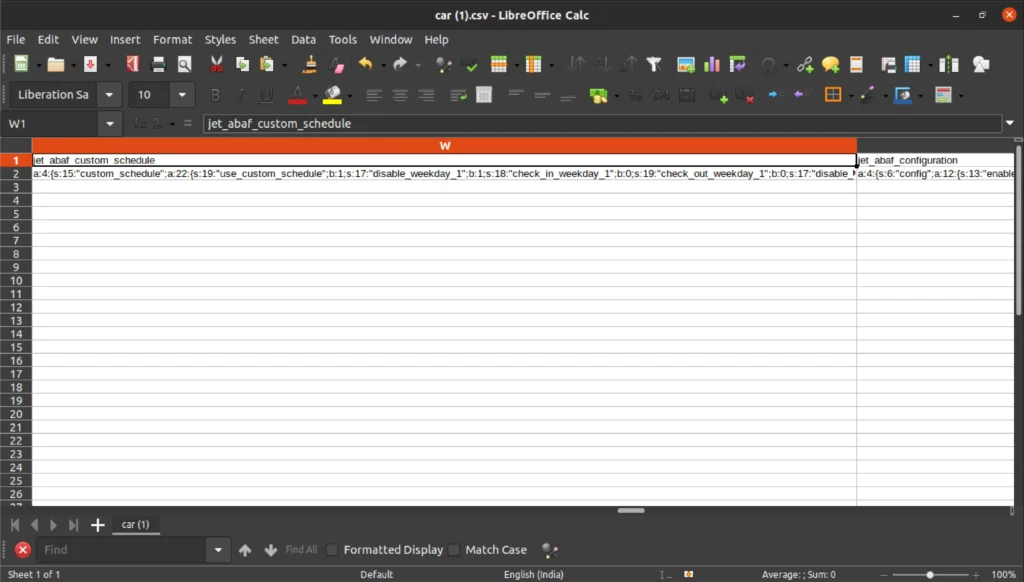Open the font size dropdown
This screenshot has width=1024, height=582.
coord(182,95)
